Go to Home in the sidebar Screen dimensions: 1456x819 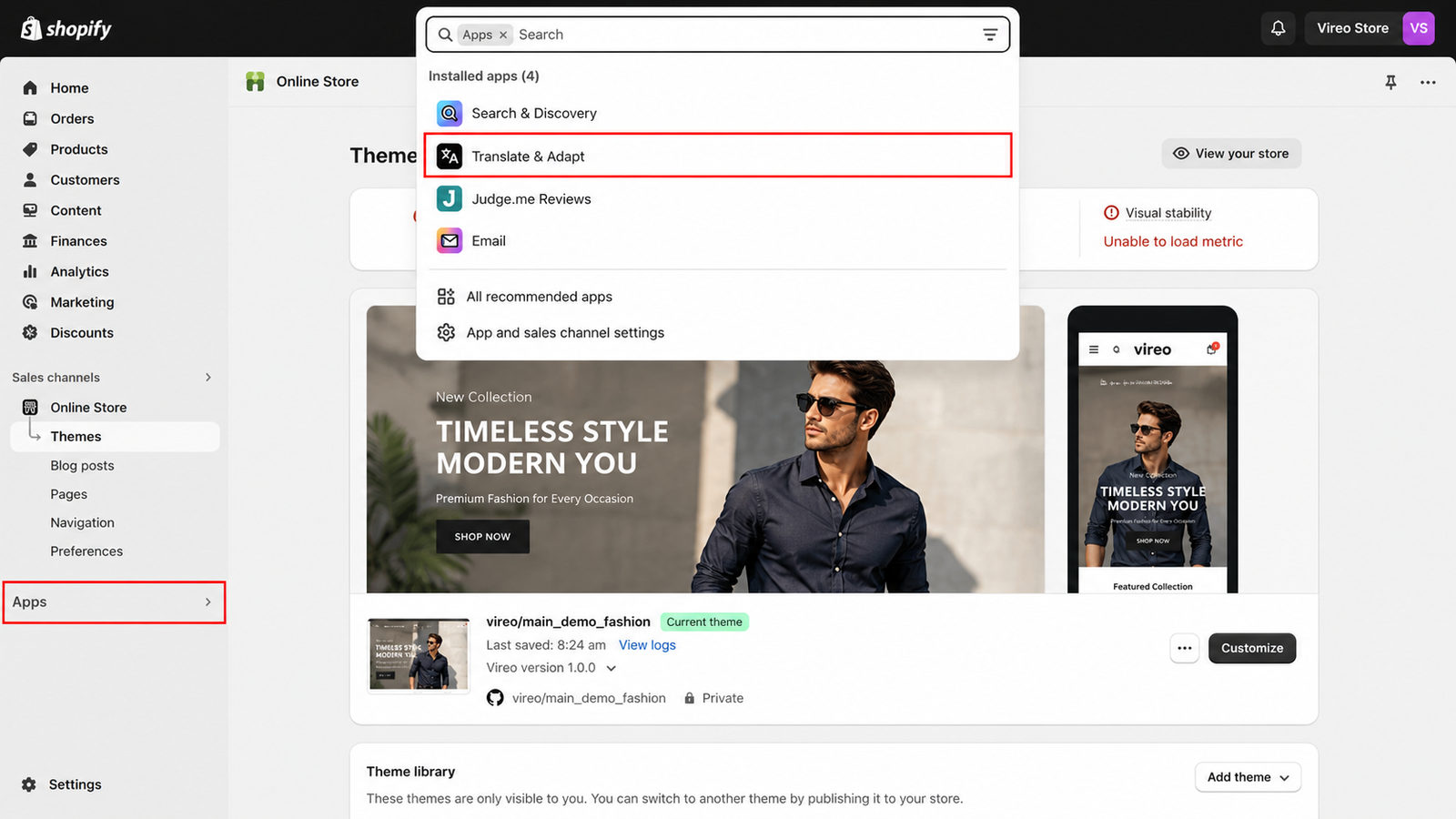(x=115, y=87)
